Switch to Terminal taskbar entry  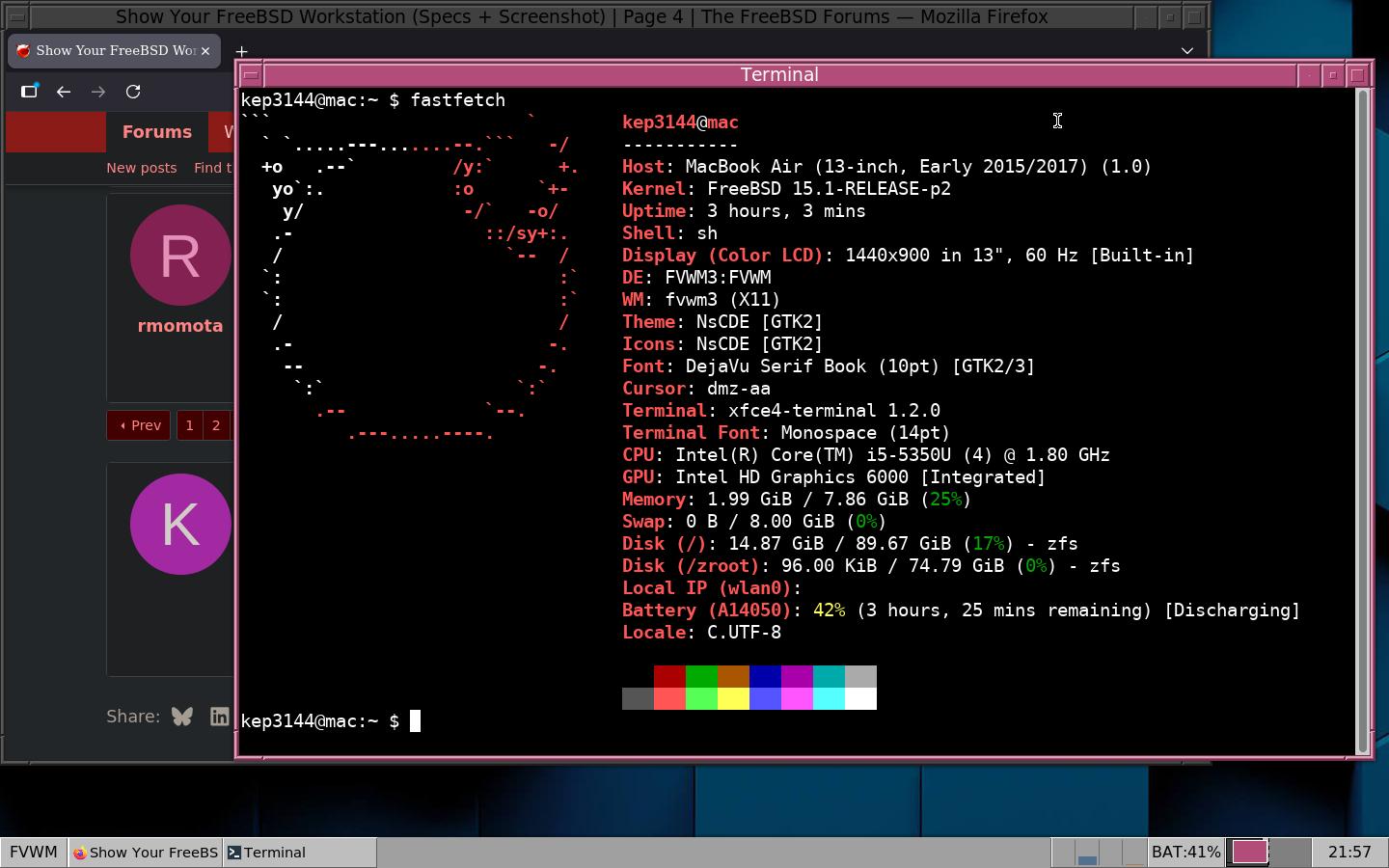(x=300, y=853)
